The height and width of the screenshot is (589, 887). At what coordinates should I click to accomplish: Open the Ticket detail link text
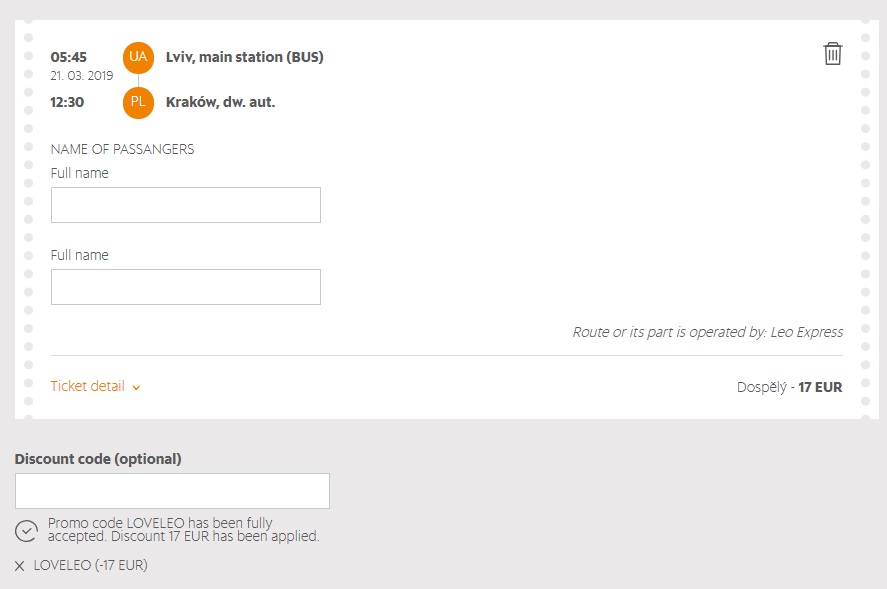(x=88, y=386)
